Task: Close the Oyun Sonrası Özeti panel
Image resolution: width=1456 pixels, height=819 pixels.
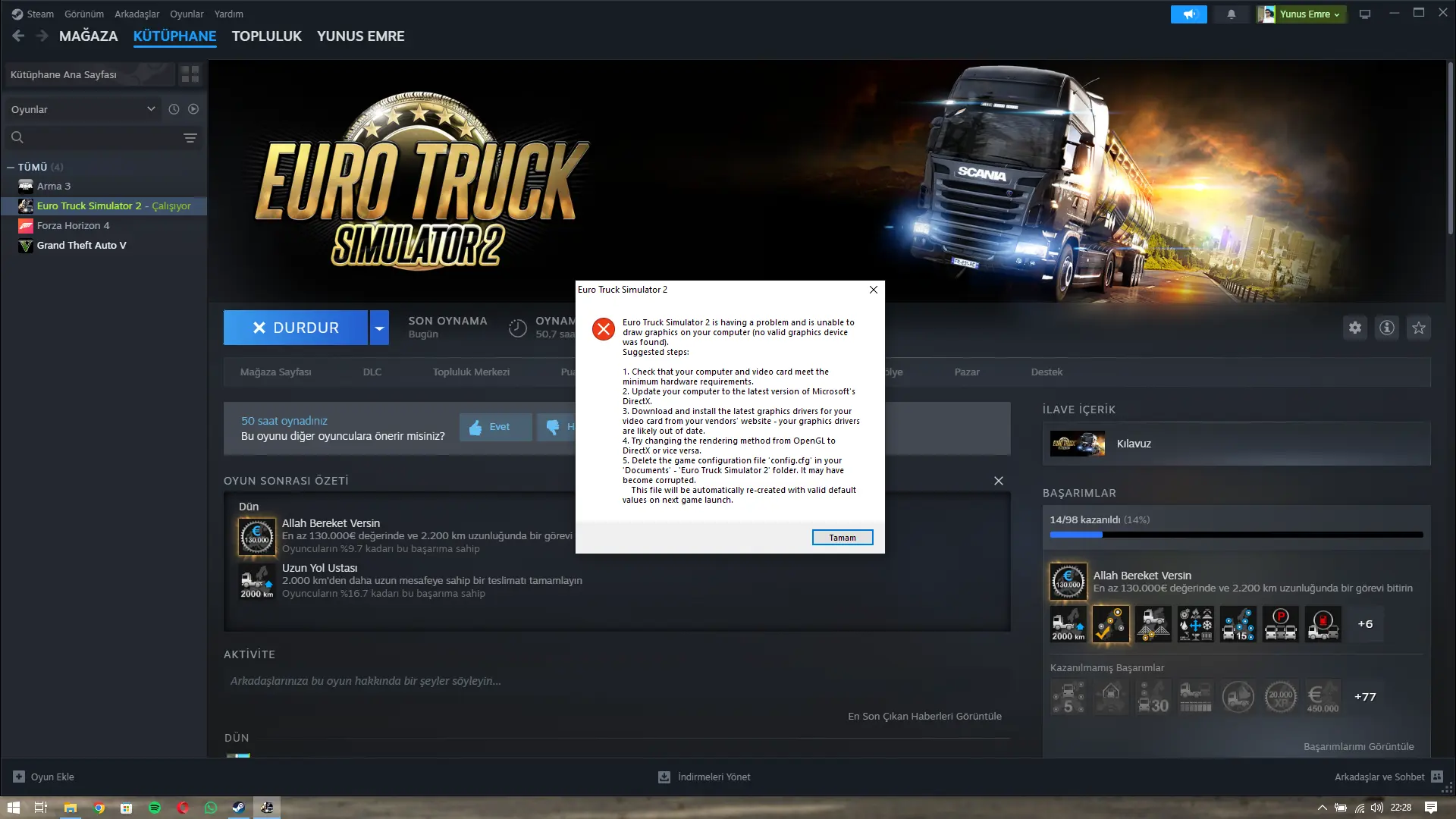Action: pos(999,481)
